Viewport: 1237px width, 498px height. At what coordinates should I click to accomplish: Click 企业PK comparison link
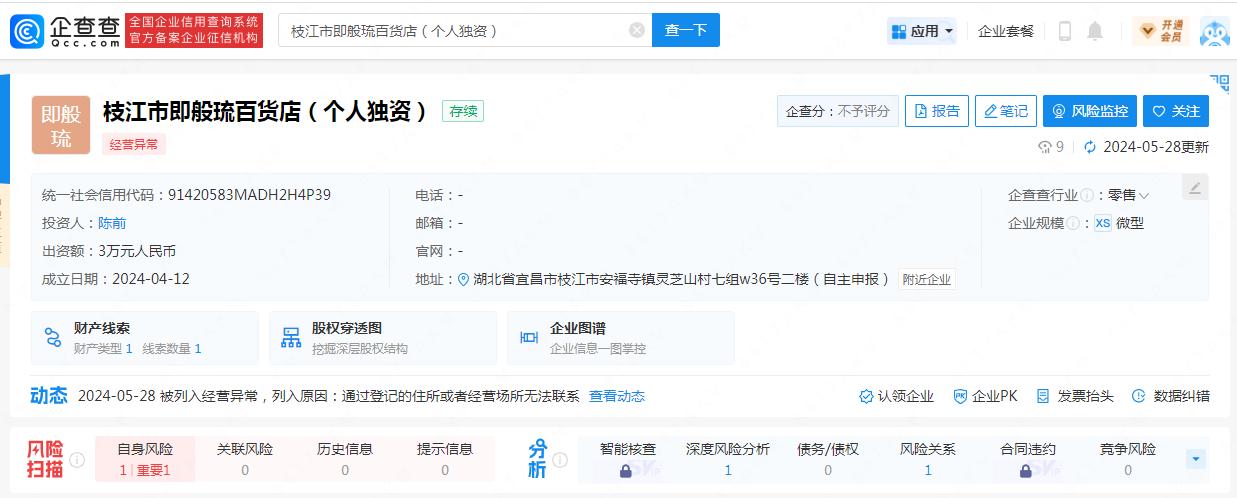coord(985,396)
